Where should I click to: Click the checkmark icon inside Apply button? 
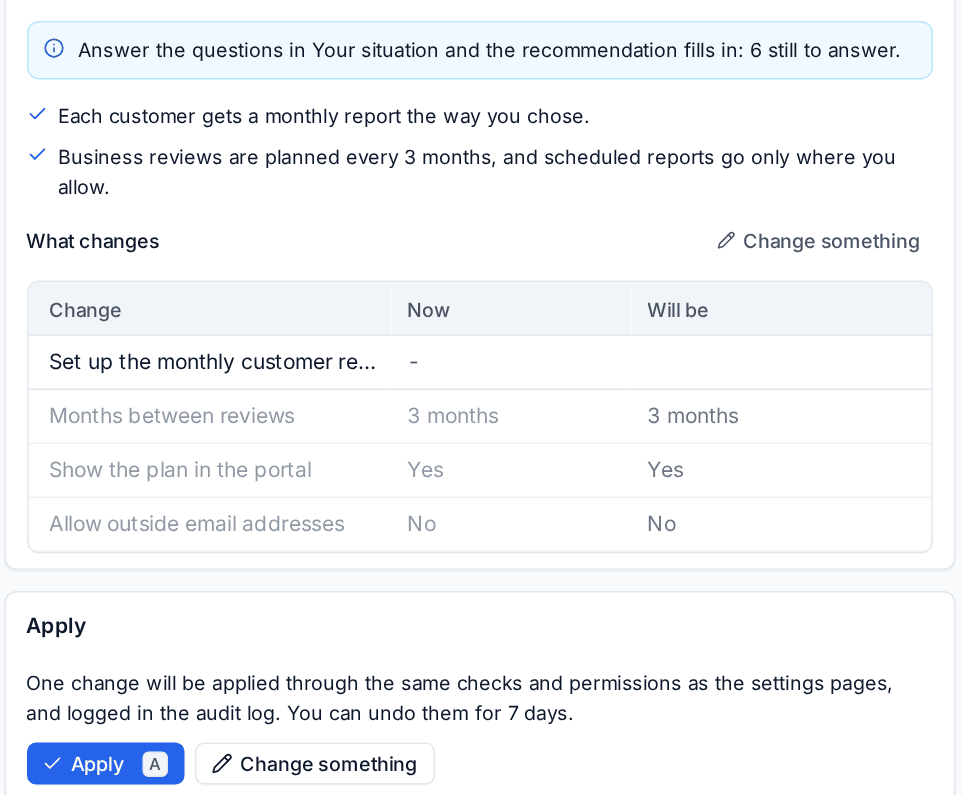tap(52, 764)
